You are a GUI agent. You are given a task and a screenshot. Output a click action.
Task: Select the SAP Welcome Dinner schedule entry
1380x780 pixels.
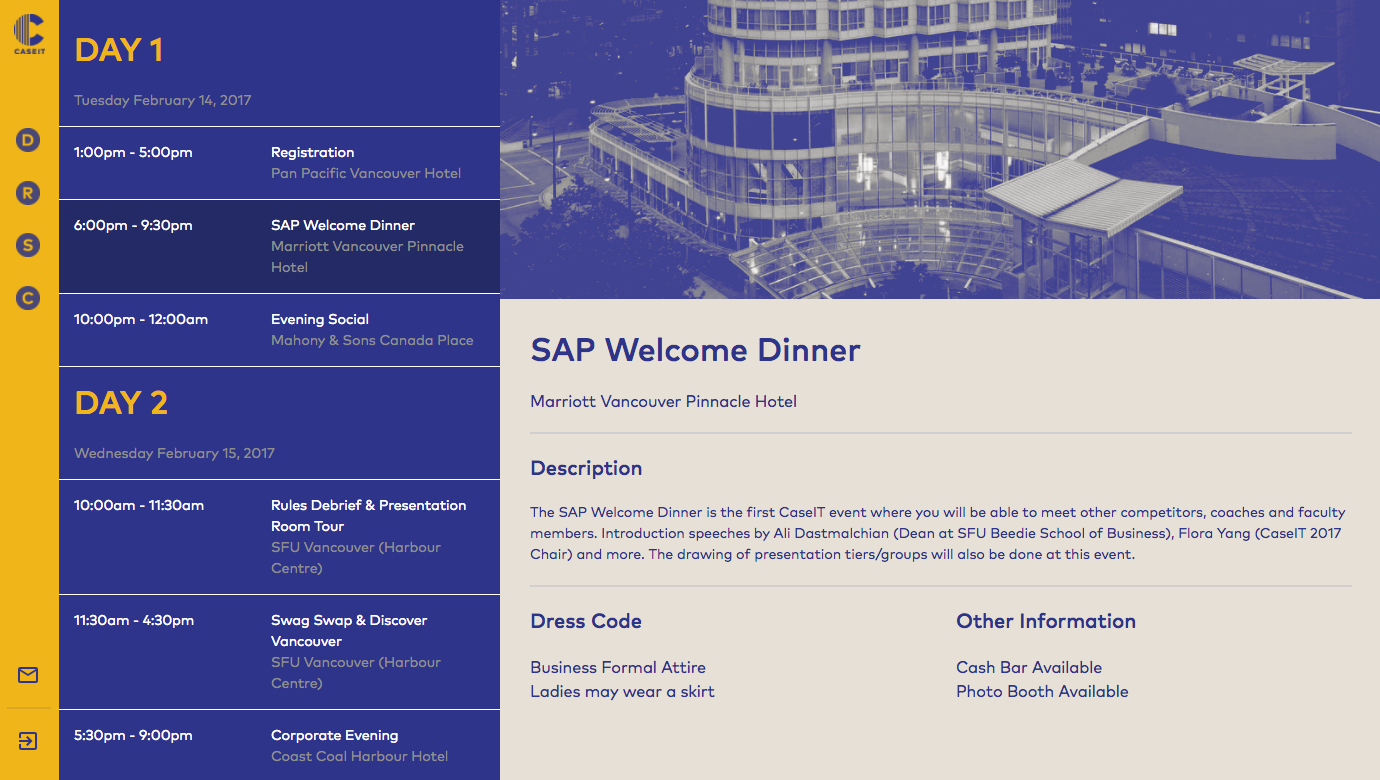[279, 246]
